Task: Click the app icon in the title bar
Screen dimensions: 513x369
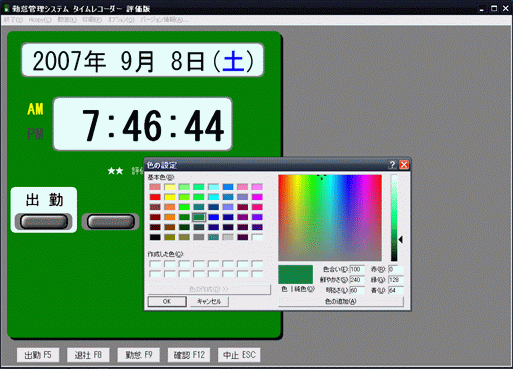Action: [6, 8]
